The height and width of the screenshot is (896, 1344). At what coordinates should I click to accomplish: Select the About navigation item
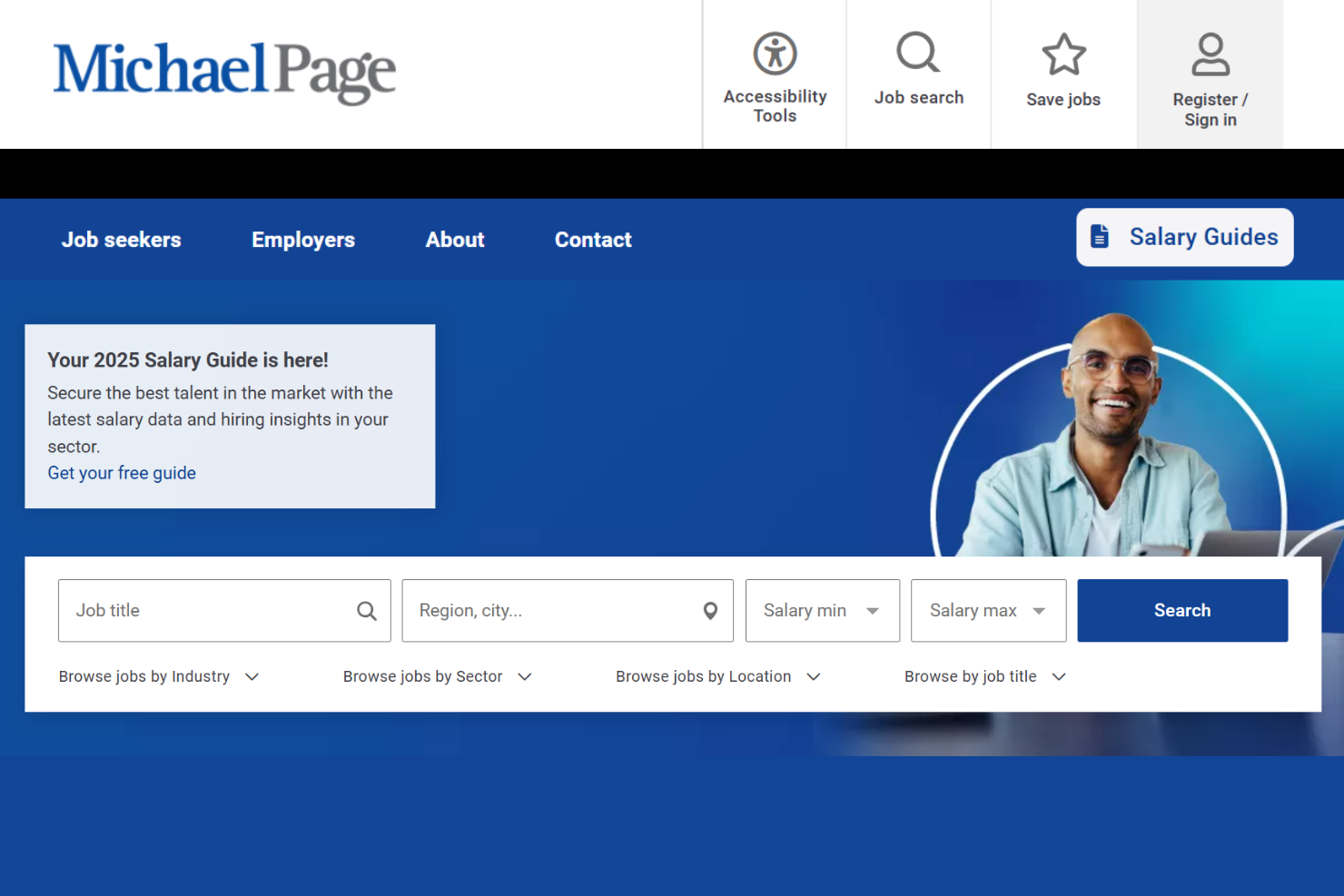[x=454, y=240]
